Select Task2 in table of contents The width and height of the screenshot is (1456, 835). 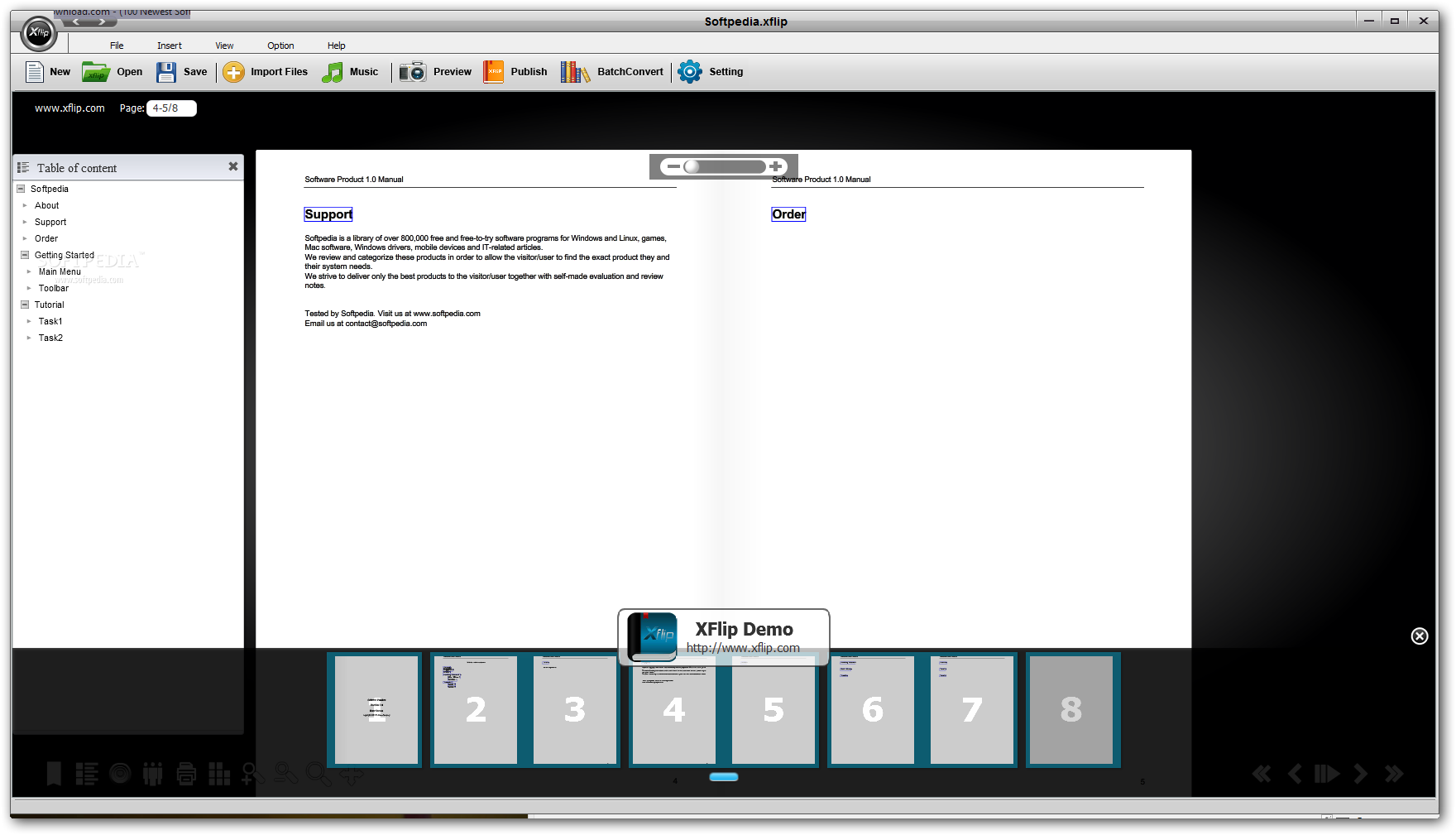[x=50, y=338]
